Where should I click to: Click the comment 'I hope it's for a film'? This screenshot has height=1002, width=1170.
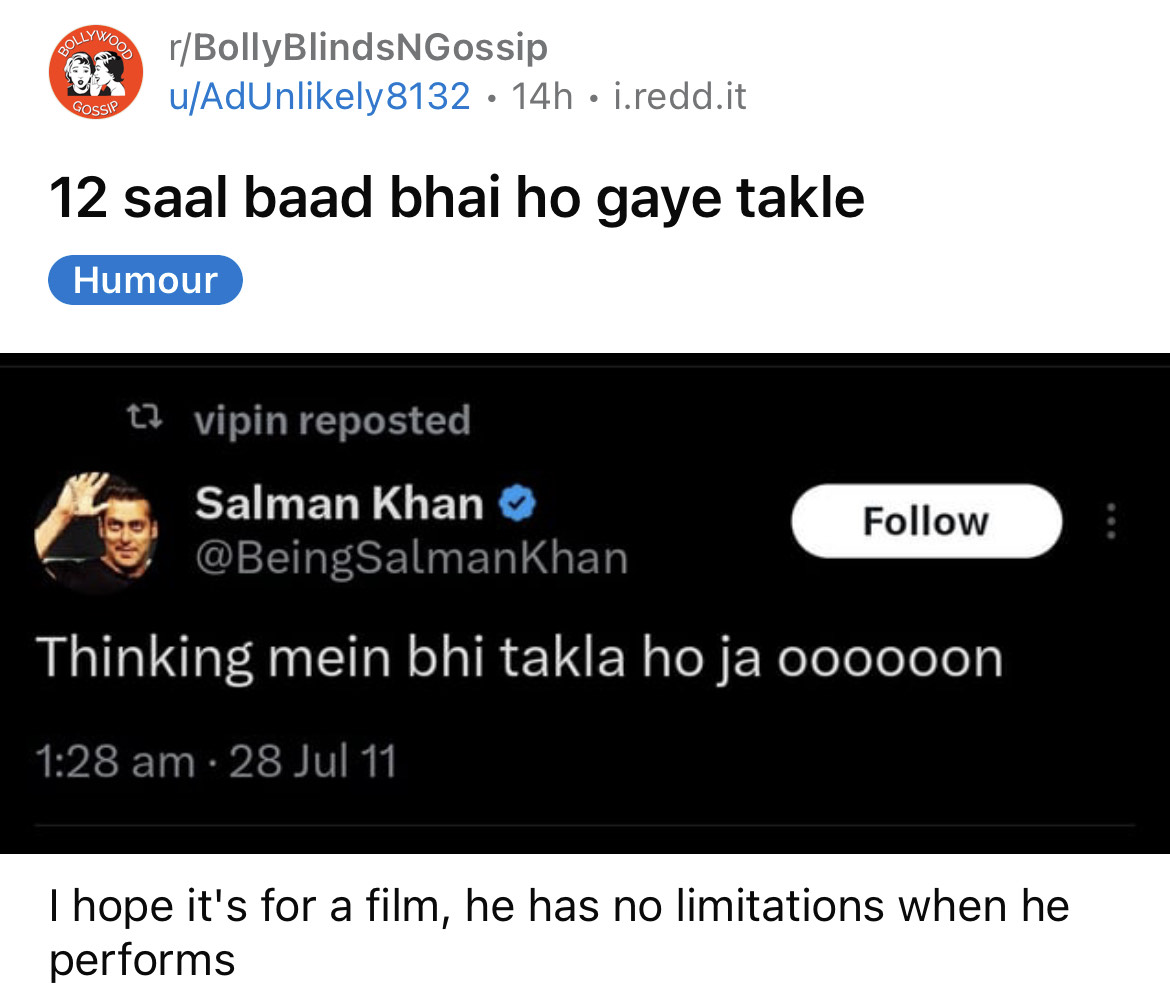point(558,906)
